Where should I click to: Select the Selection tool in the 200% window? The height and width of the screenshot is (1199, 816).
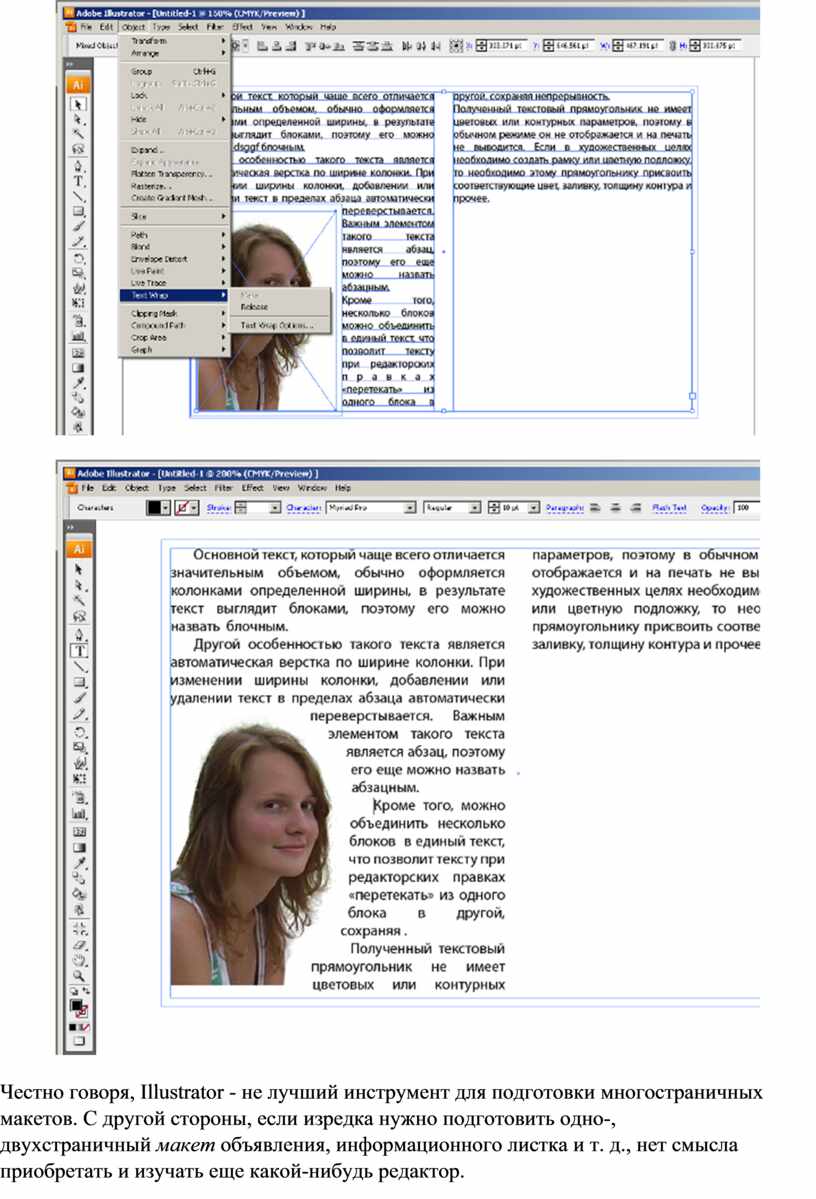(79, 569)
